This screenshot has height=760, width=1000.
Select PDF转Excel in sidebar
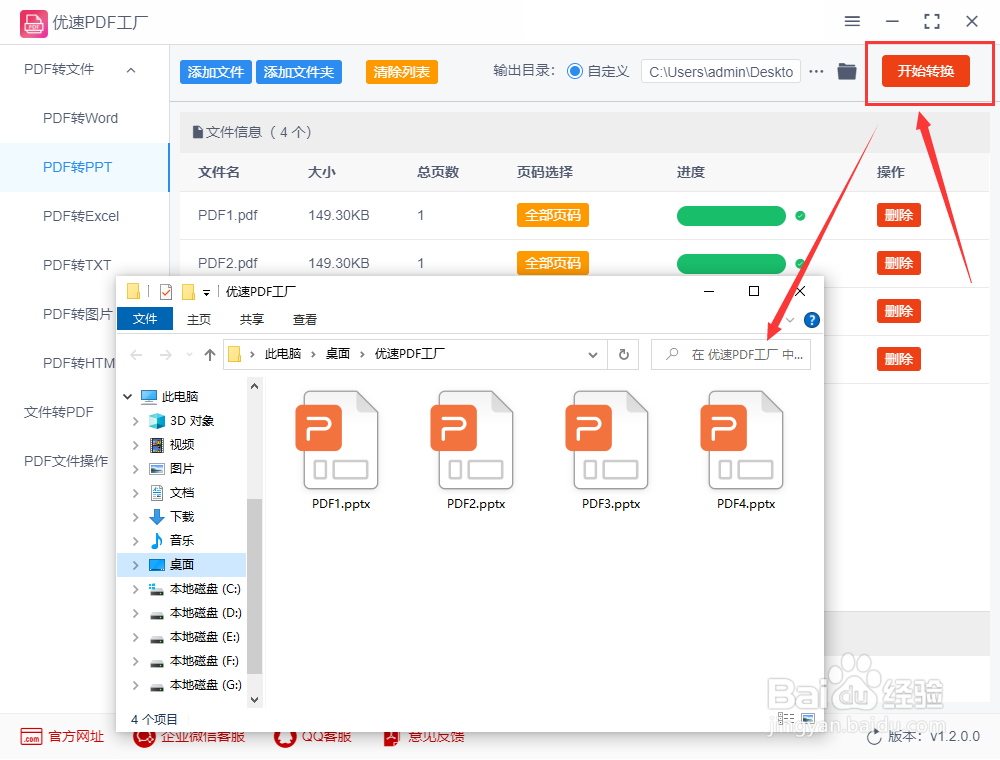(81, 216)
